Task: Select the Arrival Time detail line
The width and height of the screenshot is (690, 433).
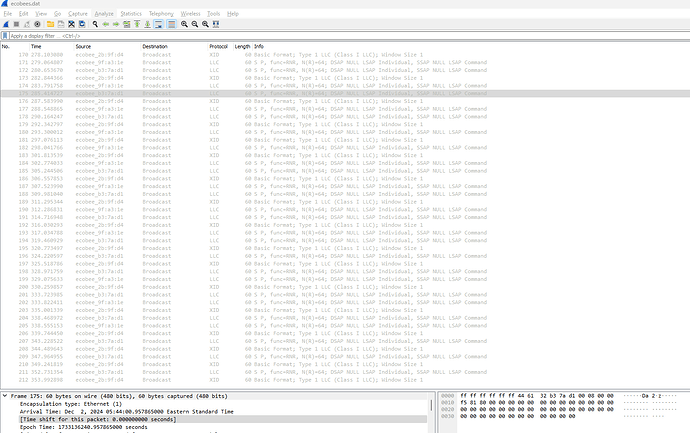Action: [127, 411]
